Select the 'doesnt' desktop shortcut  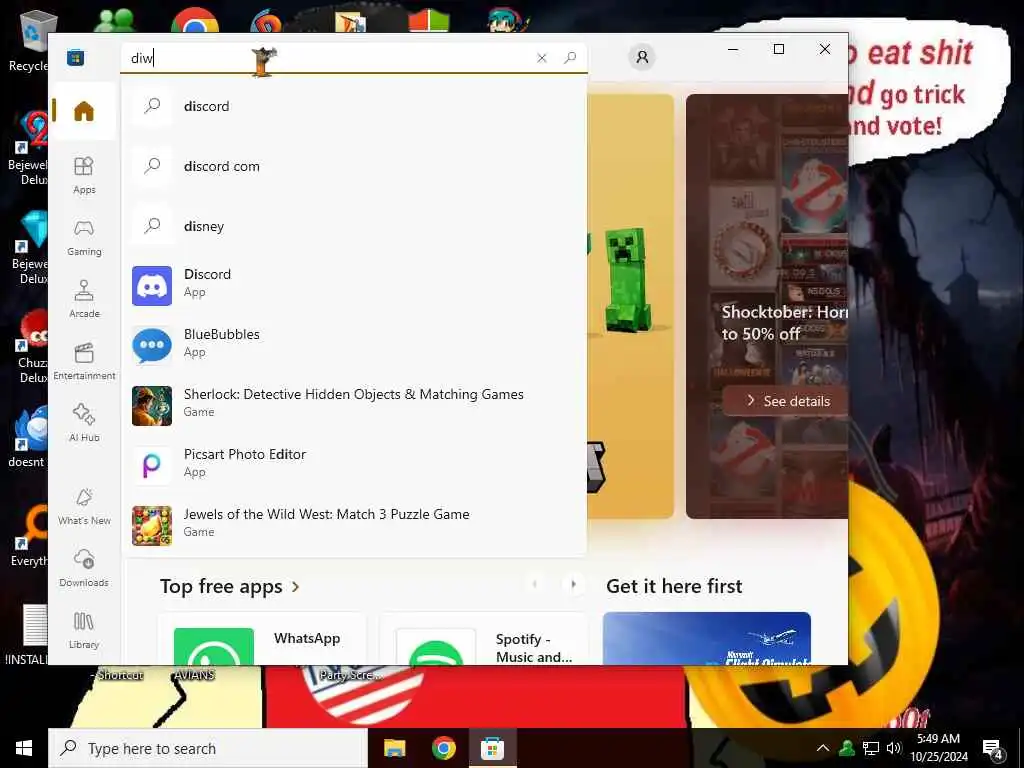click(x=27, y=438)
